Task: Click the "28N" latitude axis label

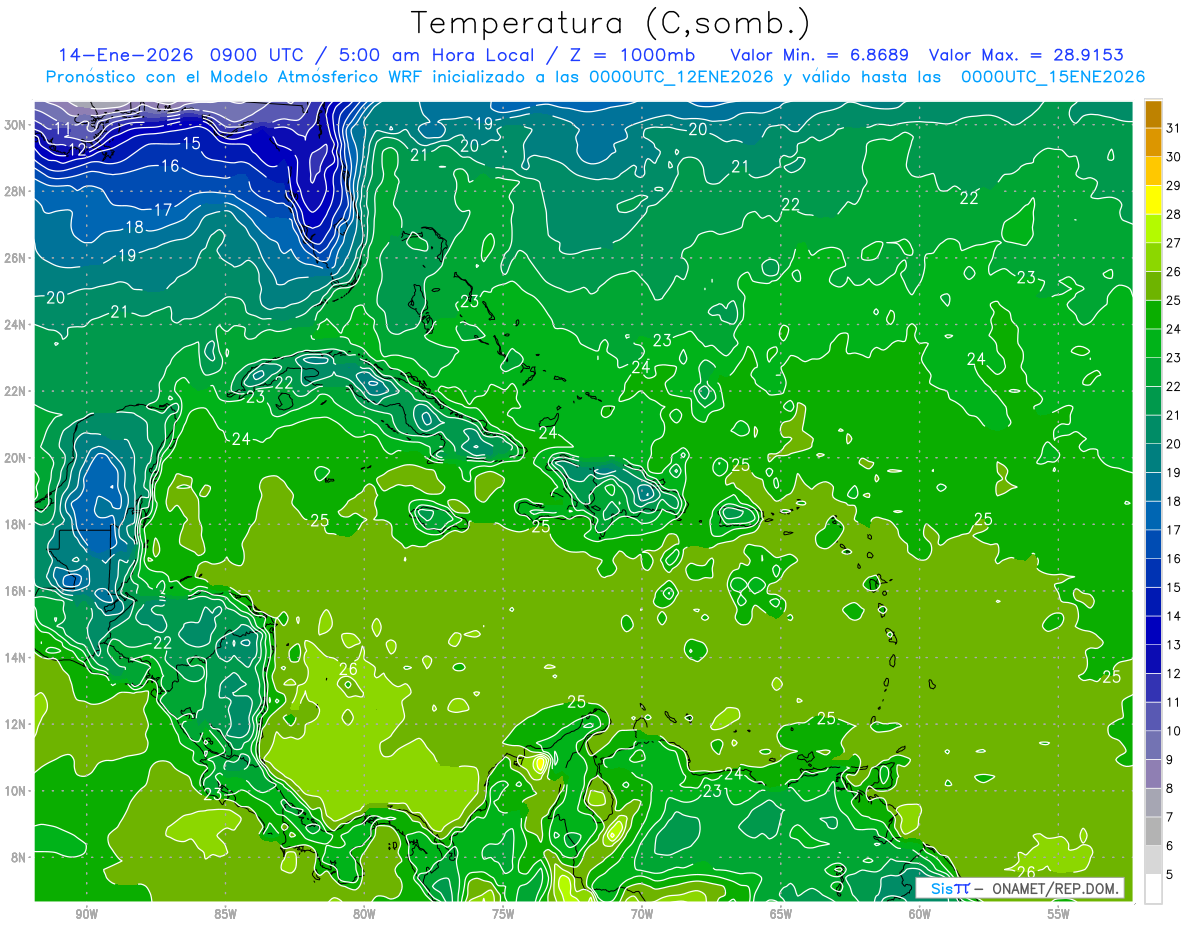Action: [17, 191]
